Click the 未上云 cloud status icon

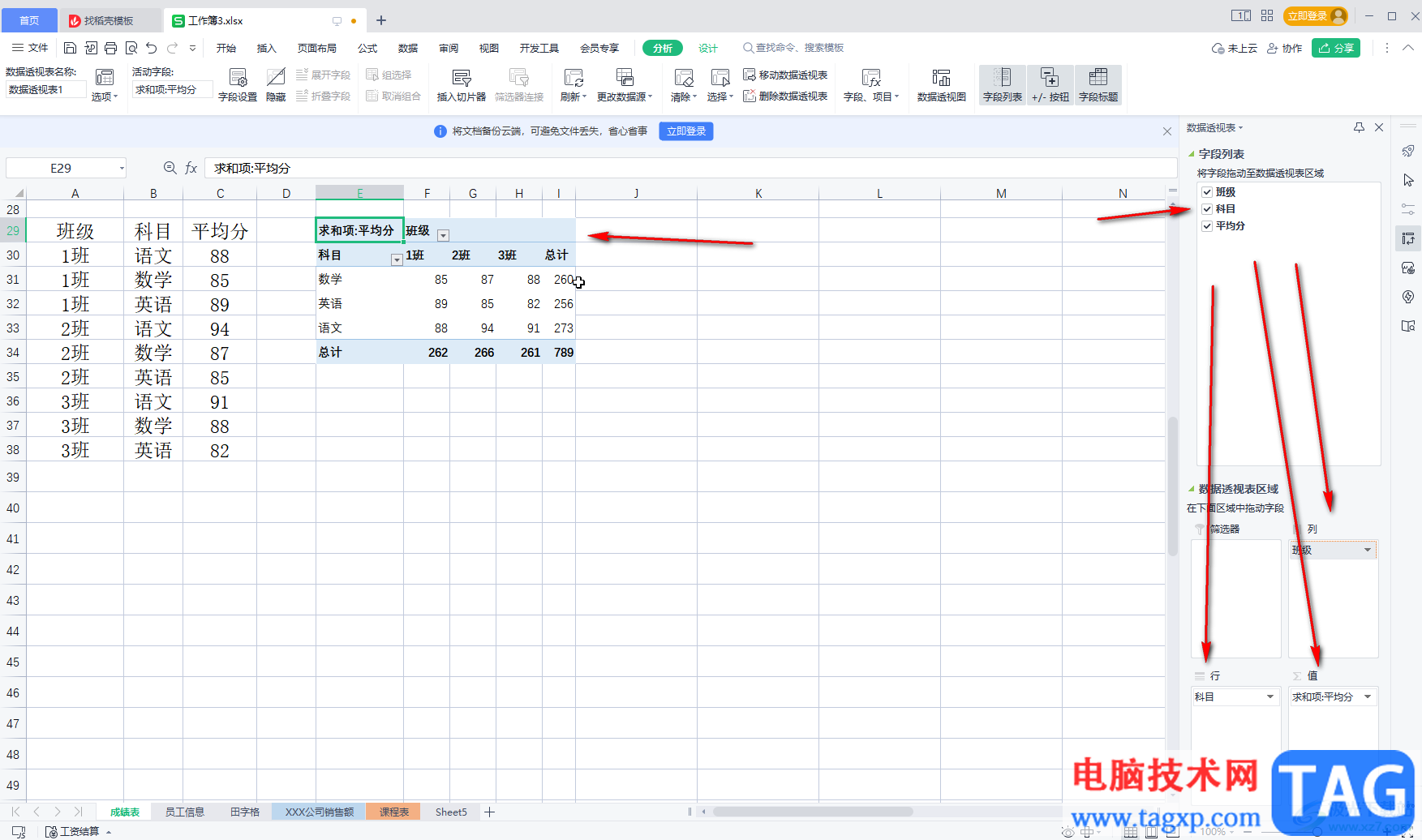tap(1234, 49)
